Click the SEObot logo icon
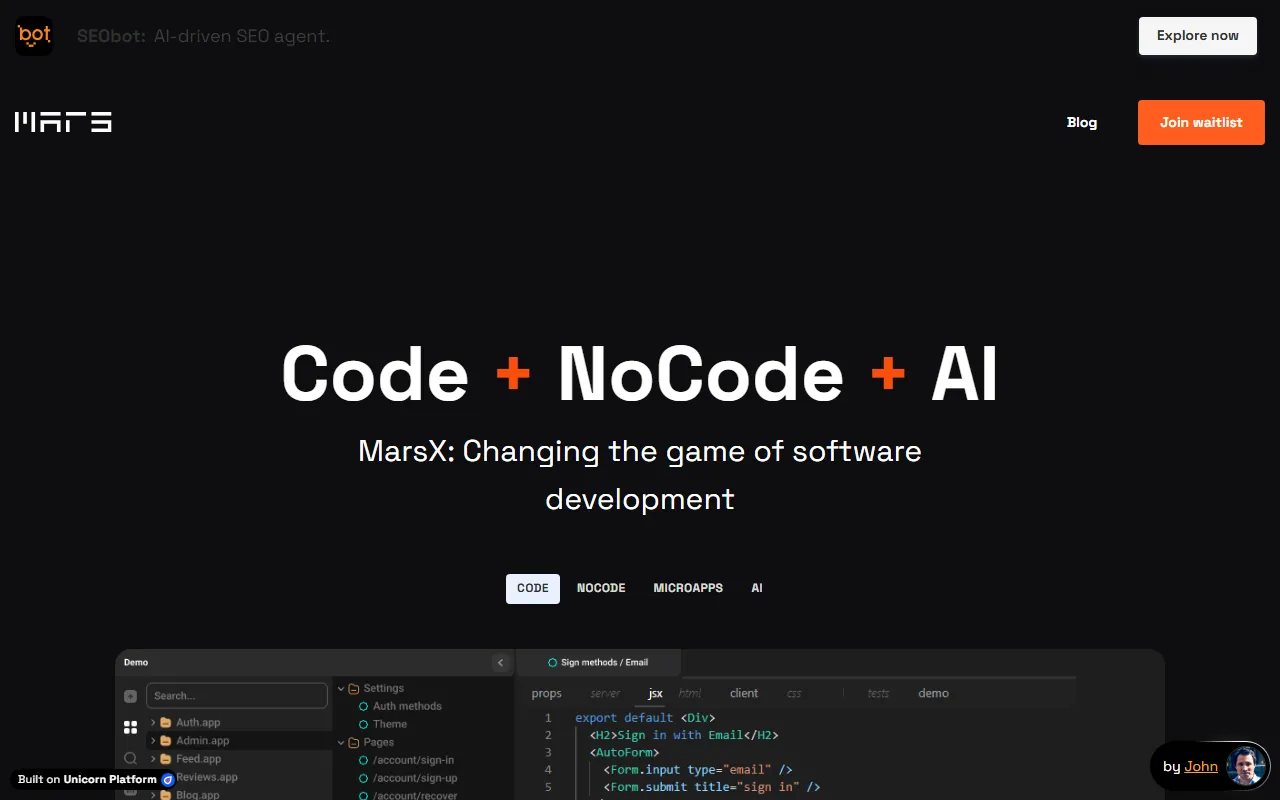1280x800 pixels. tap(34, 36)
